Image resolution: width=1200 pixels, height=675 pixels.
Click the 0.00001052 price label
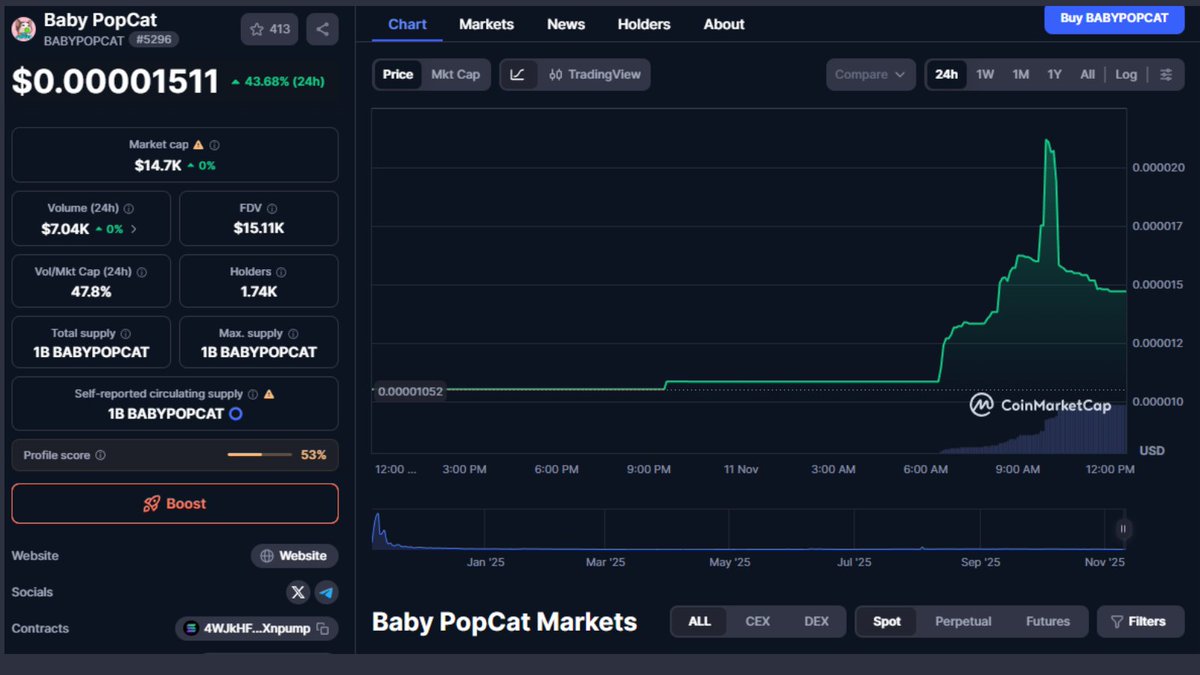(410, 391)
